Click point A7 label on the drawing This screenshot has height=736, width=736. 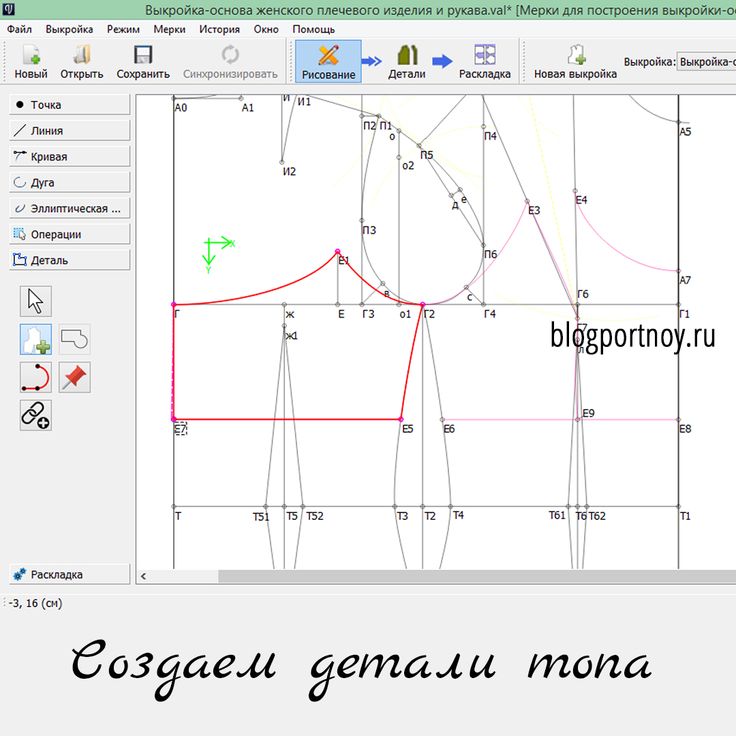pos(685,280)
